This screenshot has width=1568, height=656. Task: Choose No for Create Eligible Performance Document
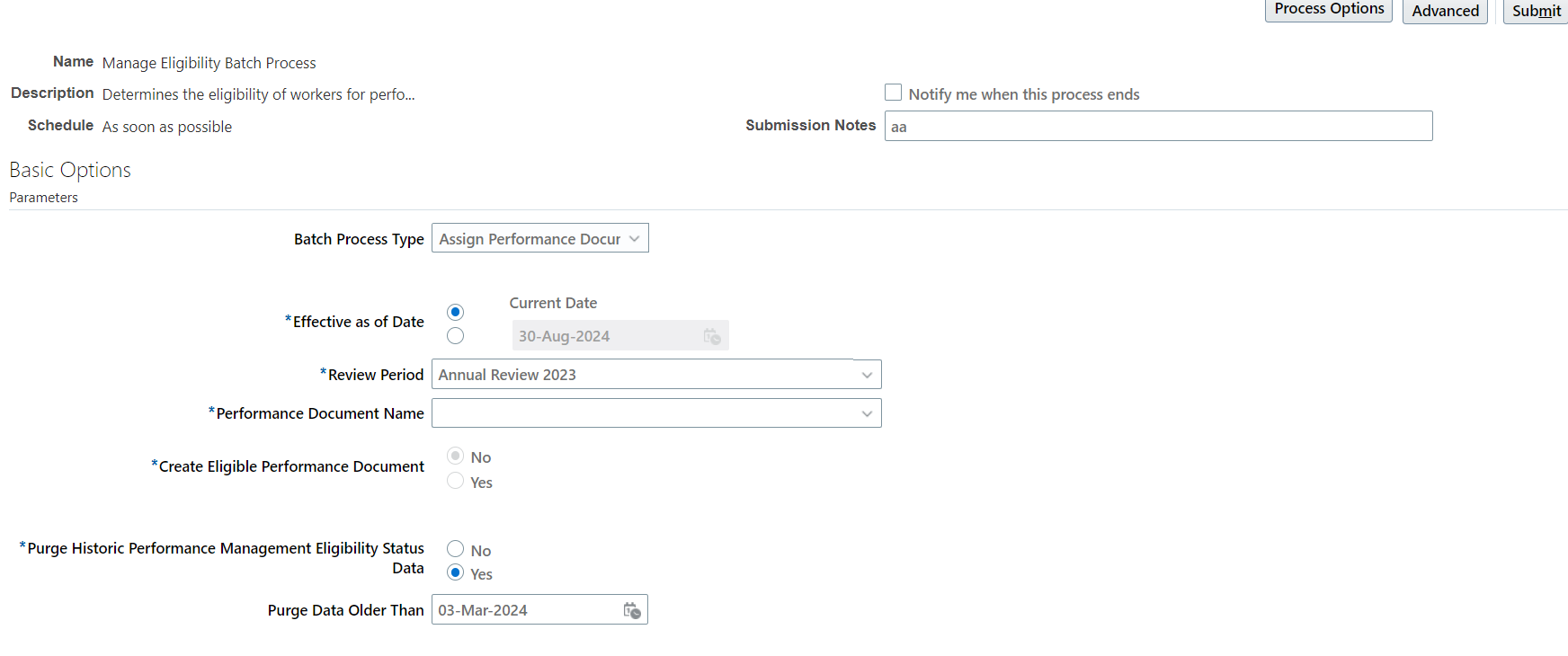(x=456, y=456)
